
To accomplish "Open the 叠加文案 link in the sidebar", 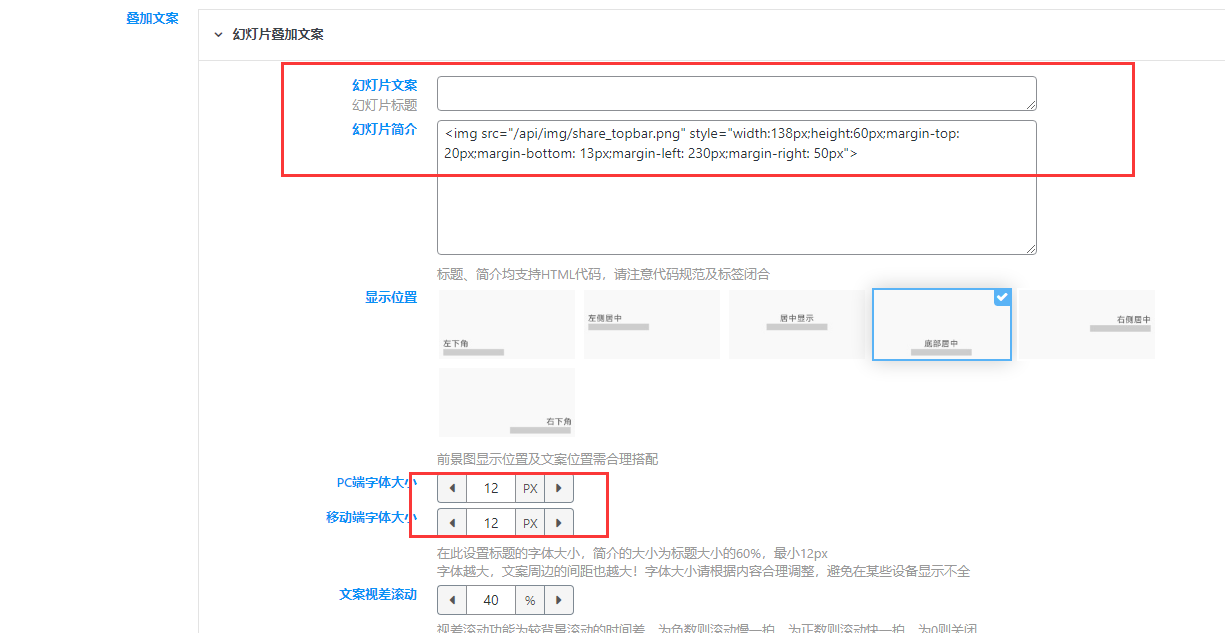I will click(152, 17).
